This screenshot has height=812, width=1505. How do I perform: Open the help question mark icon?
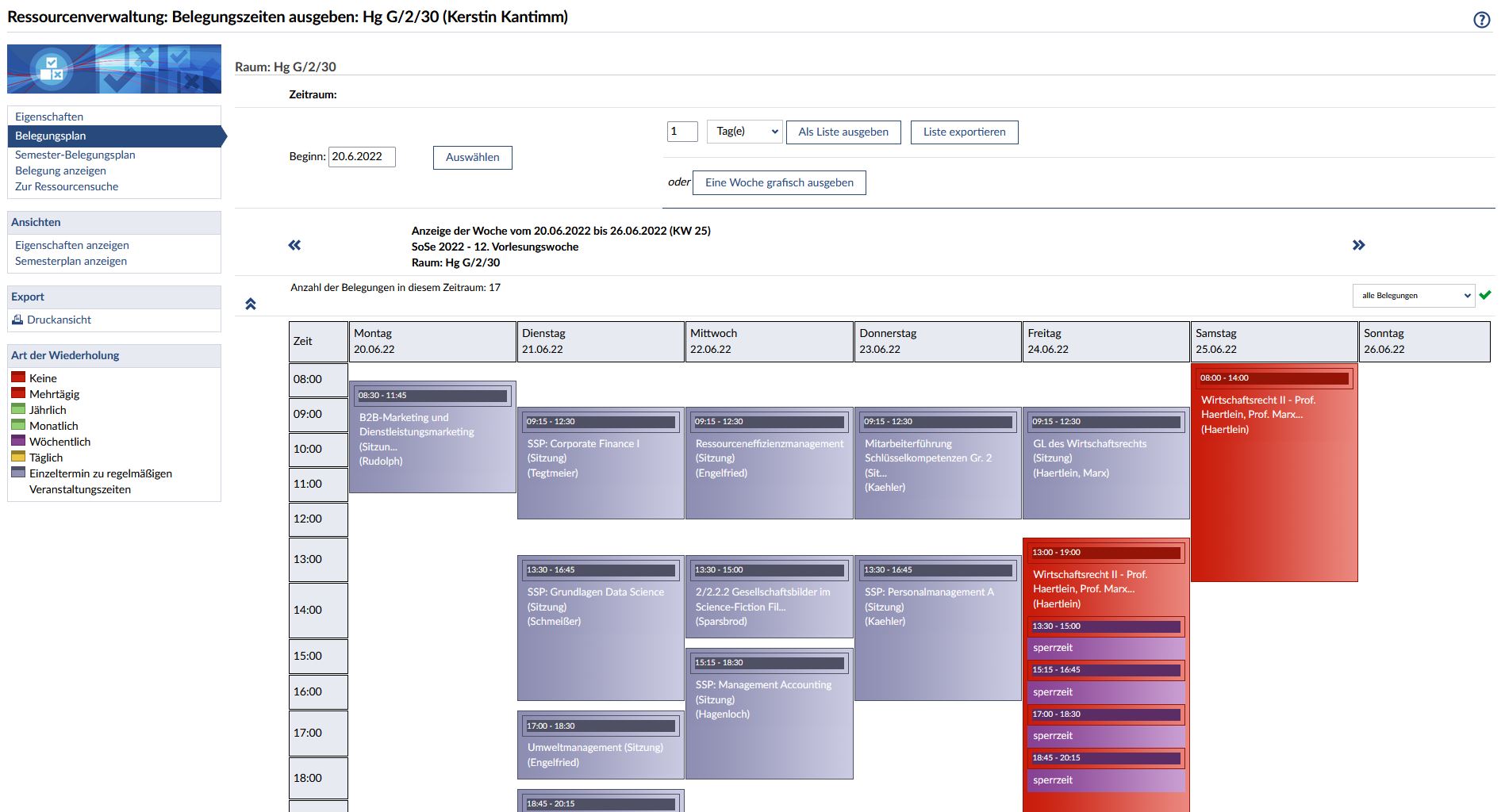coord(1481,20)
